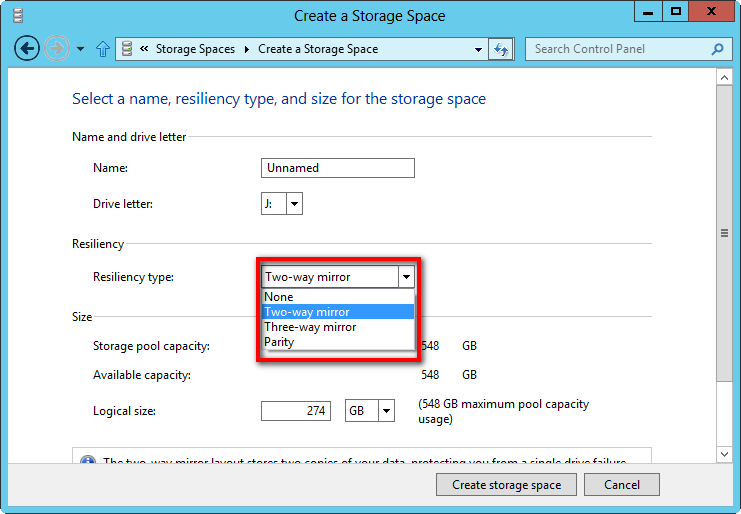Click the Available capacity value 548
The width and height of the screenshot is (741, 514).
(x=430, y=375)
